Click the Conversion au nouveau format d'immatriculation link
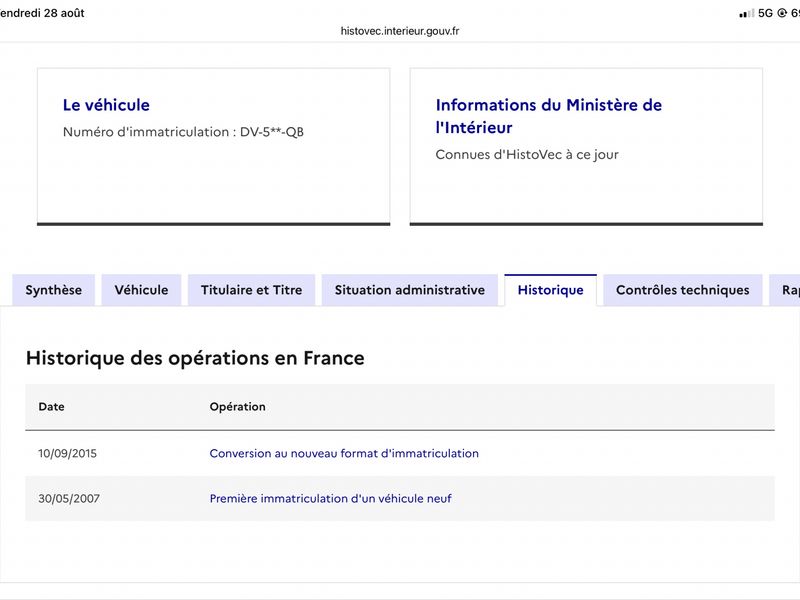The image size is (800, 600). click(x=344, y=453)
